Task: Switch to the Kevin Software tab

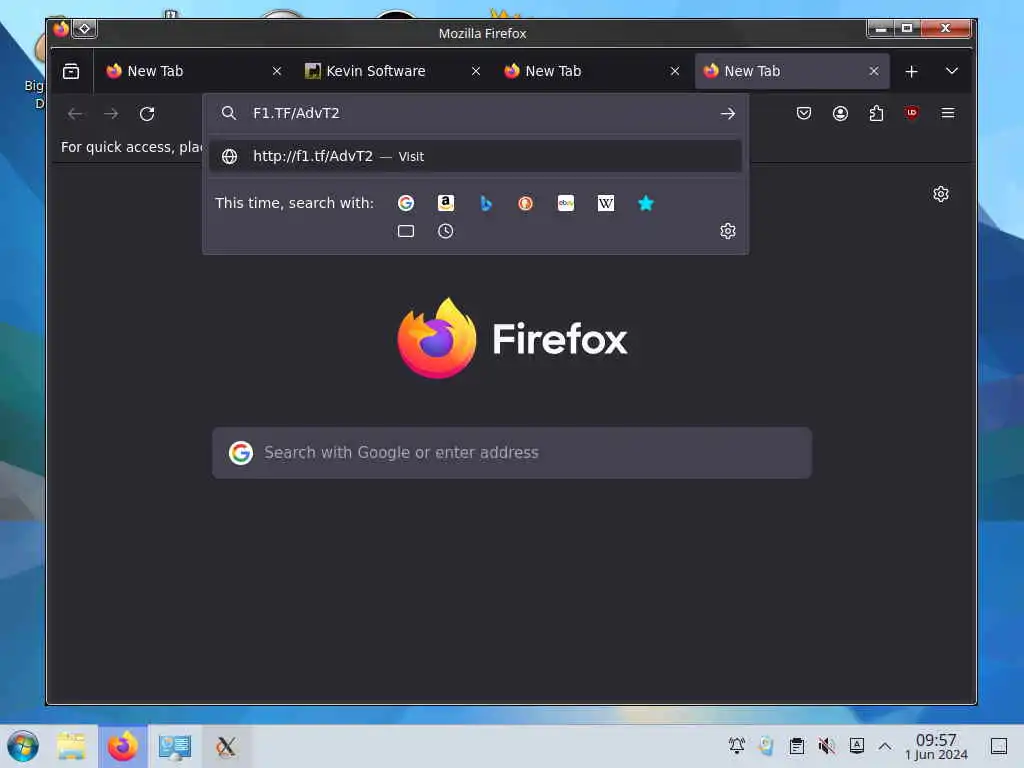Action: [x=393, y=71]
